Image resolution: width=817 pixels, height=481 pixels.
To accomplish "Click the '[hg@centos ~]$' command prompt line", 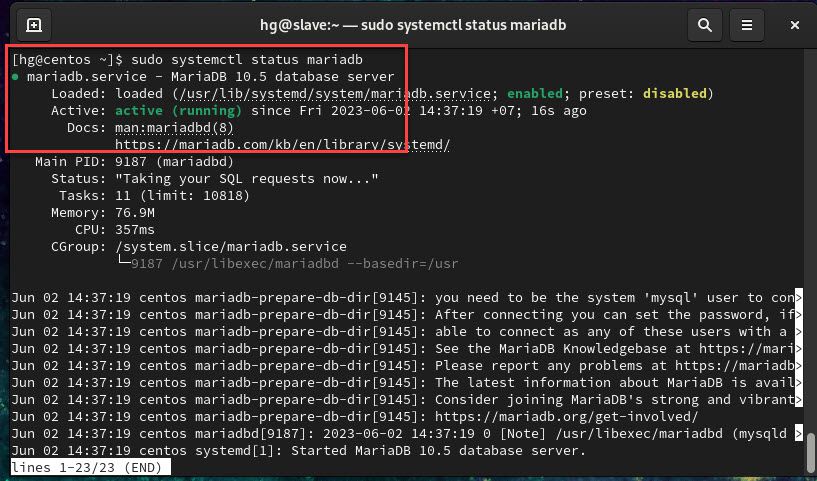I will click(x=187, y=60).
